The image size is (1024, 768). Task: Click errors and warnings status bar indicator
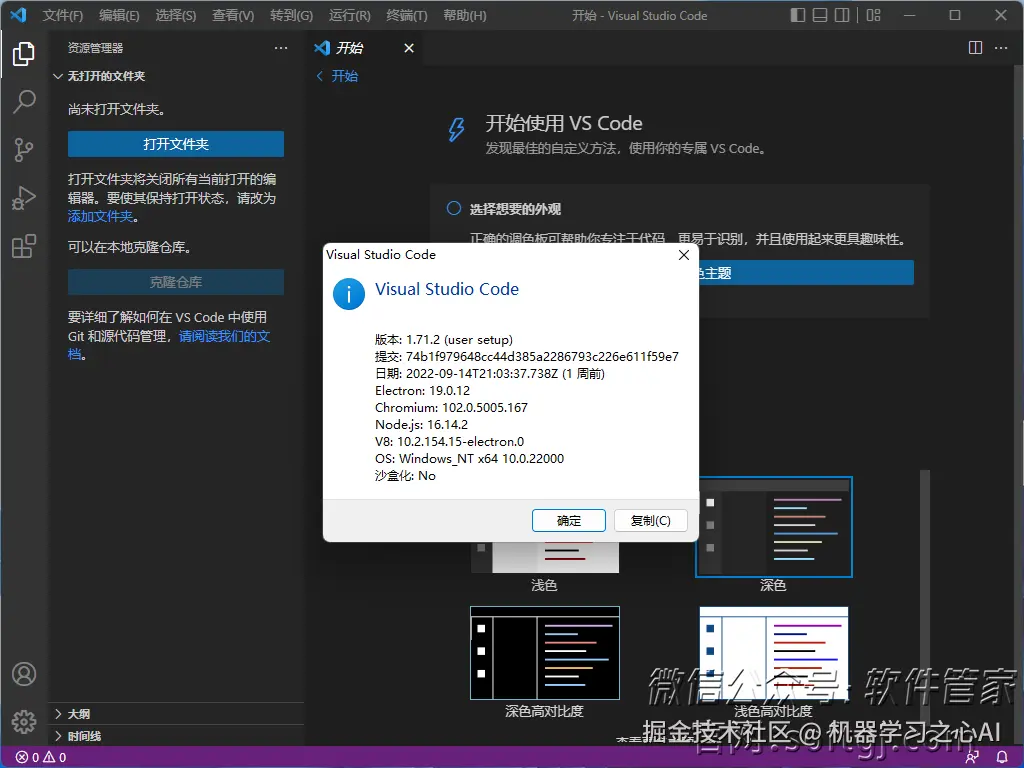tap(41, 757)
